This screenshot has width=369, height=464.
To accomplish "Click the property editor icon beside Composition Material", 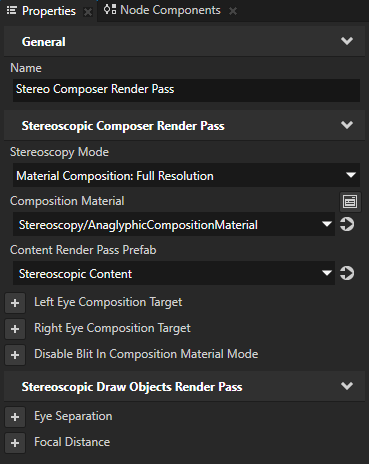I will click(350, 202).
